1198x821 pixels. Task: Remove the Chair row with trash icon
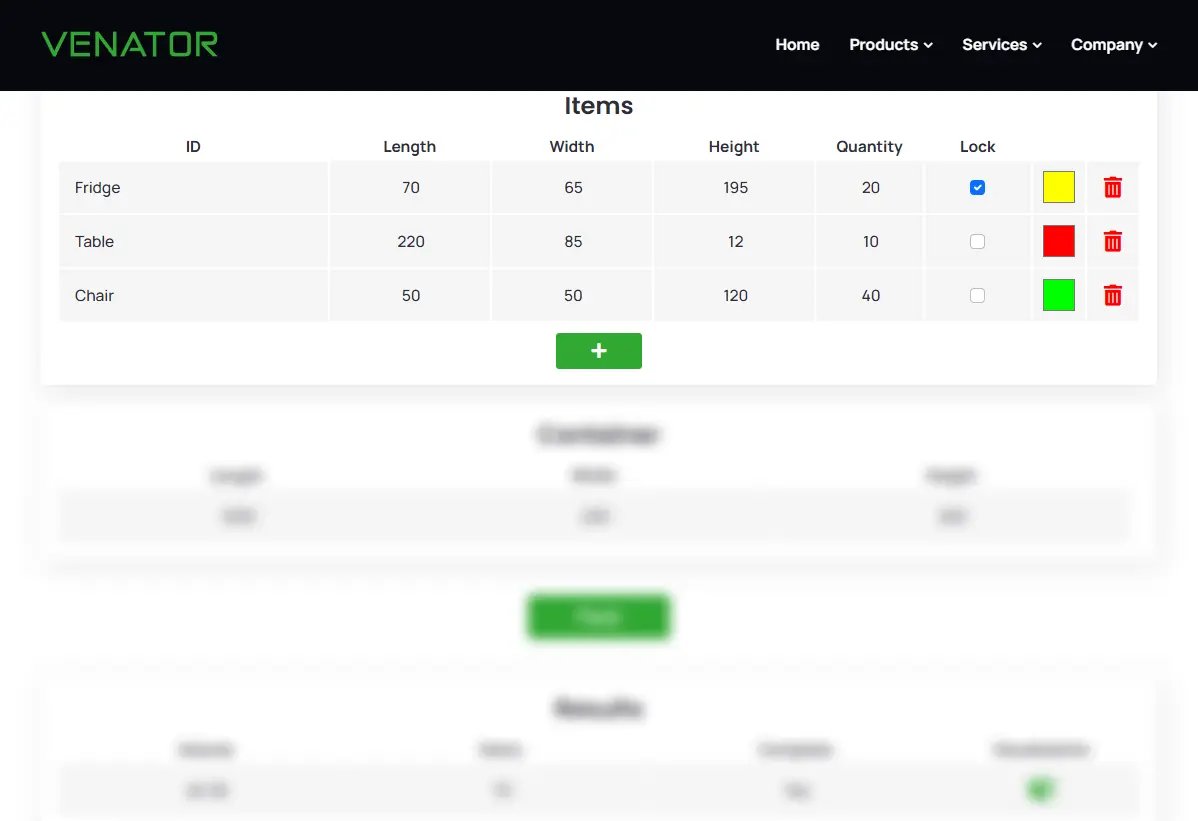[x=1112, y=295]
